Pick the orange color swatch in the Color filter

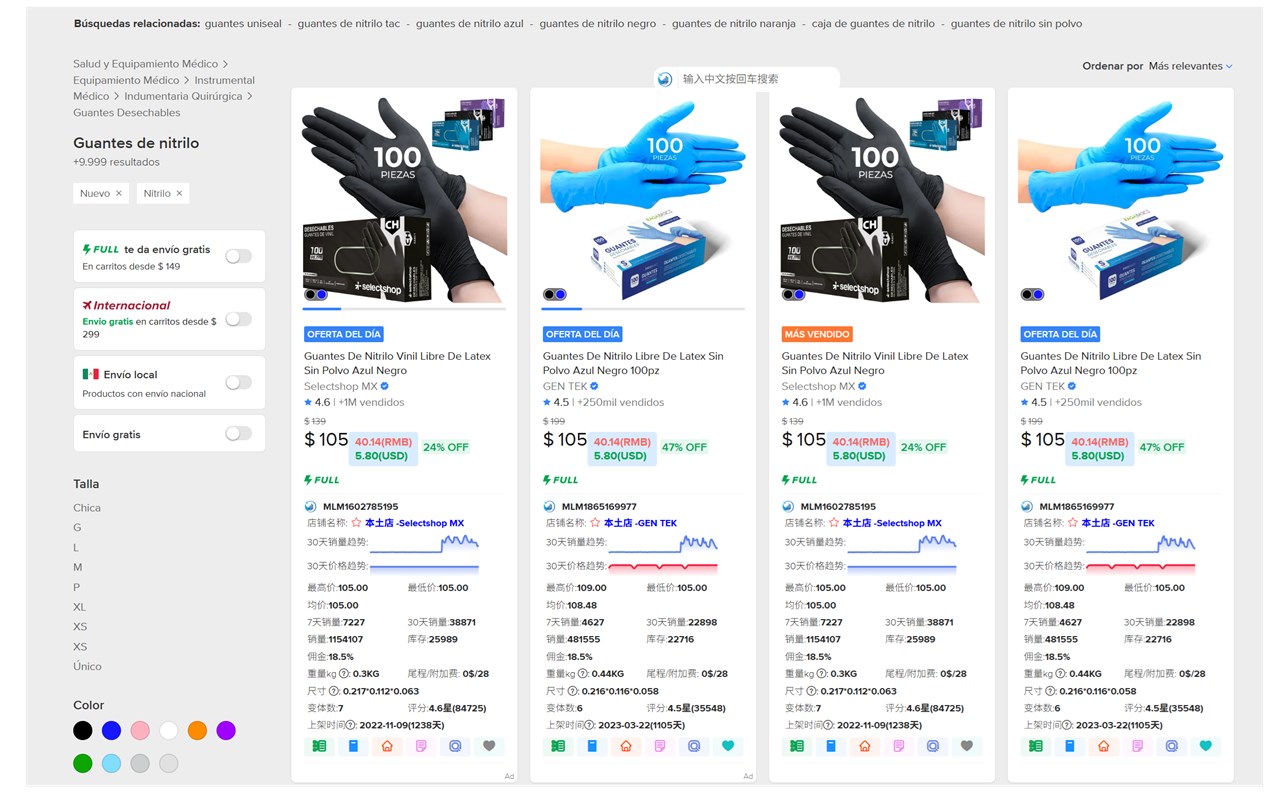click(x=197, y=731)
